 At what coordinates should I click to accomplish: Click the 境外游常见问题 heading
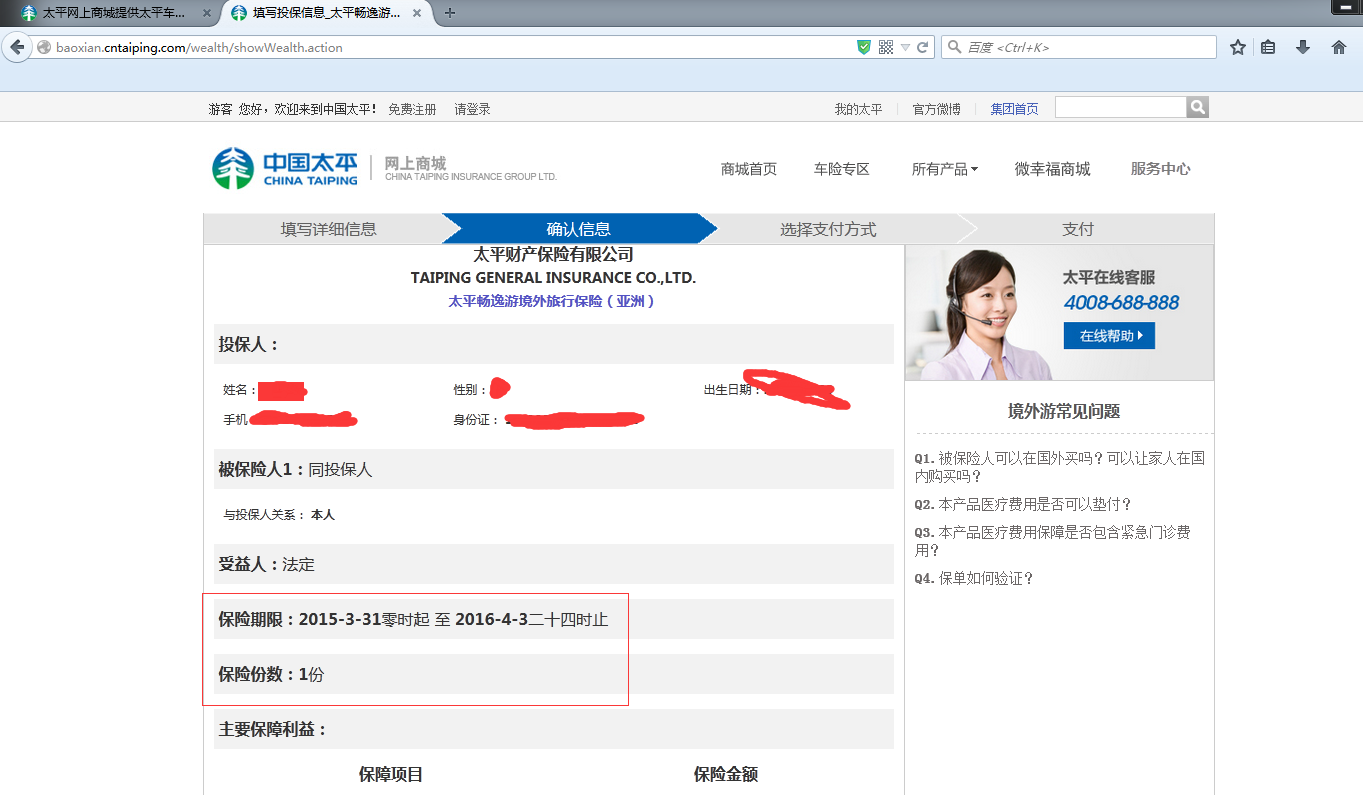[1064, 411]
